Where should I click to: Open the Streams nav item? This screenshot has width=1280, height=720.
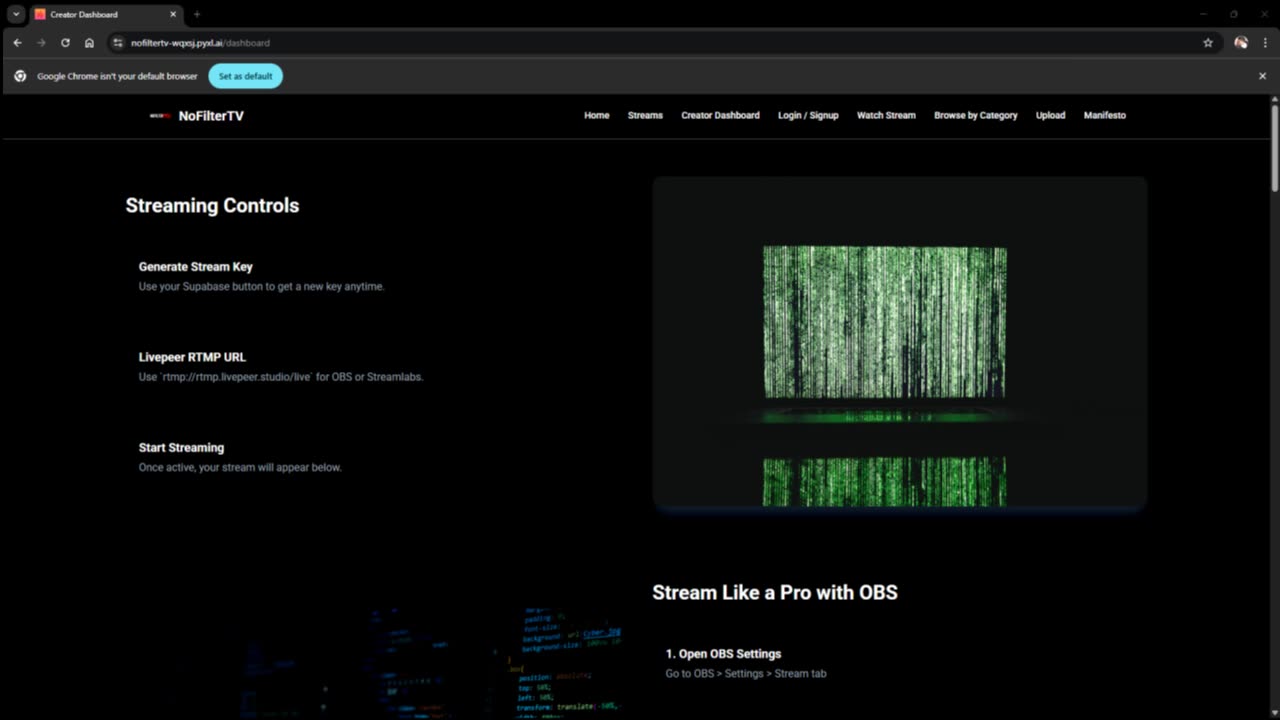(645, 115)
